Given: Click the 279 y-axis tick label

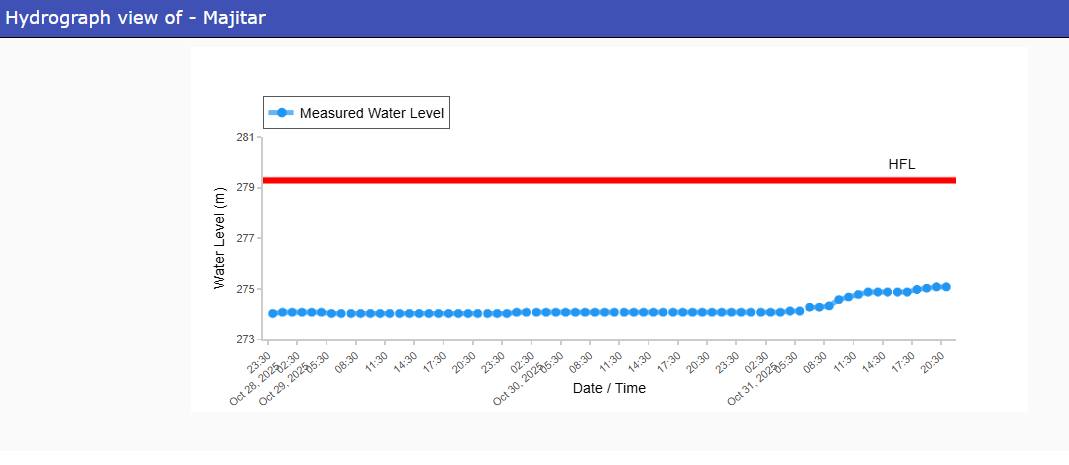Looking at the screenshot, I should (247, 188).
